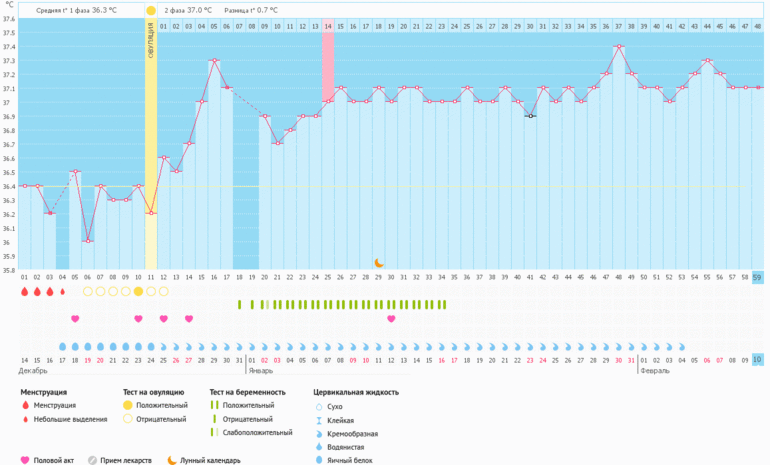Click the crescent moon lunar calendar marker on chart
This screenshot has width=770, height=465.
tap(379, 263)
